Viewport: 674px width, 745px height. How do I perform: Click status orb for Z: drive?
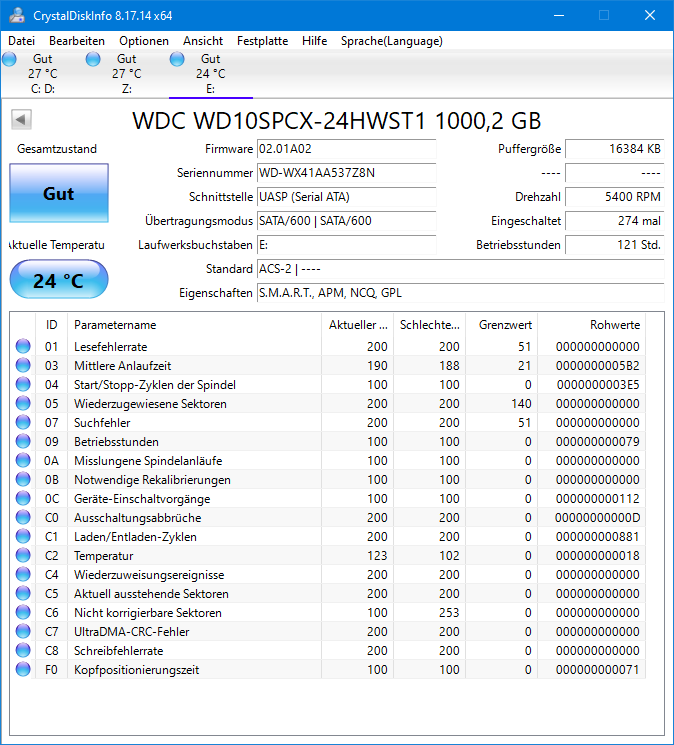click(93, 59)
